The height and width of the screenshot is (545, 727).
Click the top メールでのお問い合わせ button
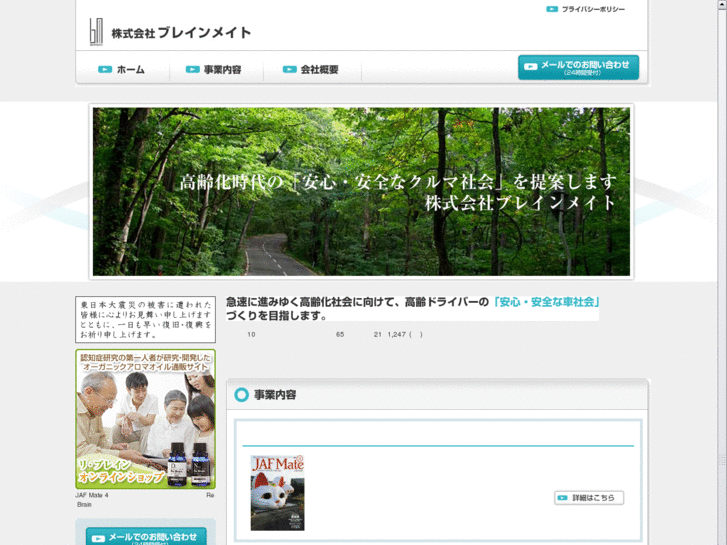click(x=578, y=67)
